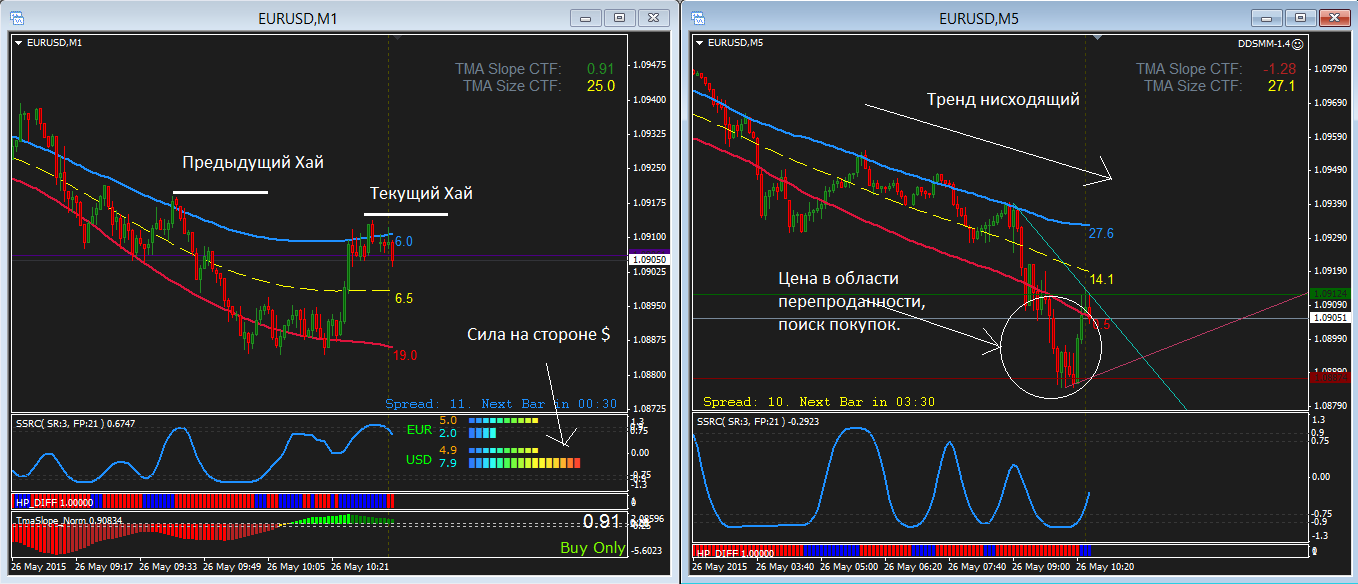Expand the triangle beside the EURUSD,M1 chart label
Image resolution: width=1358 pixels, height=584 pixels.
(19, 43)
